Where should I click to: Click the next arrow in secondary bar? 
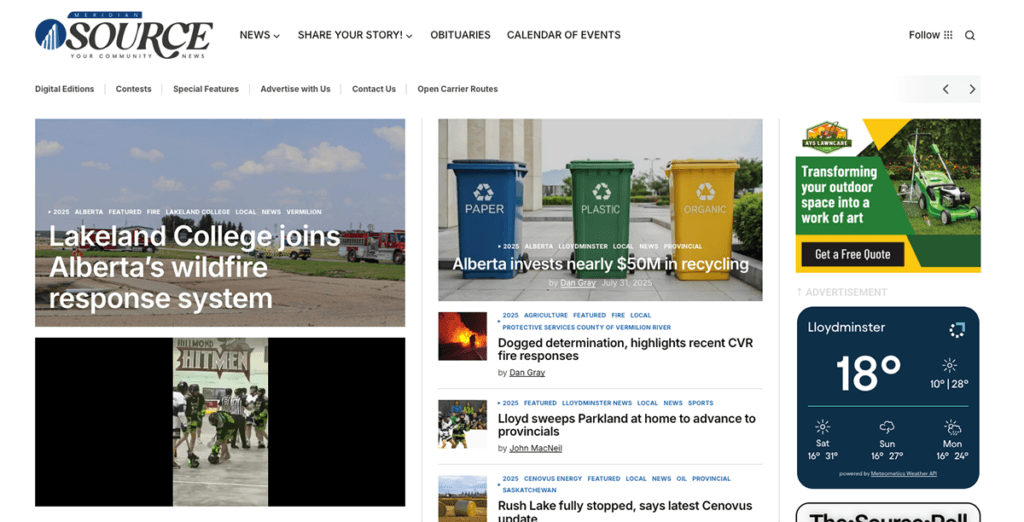(972, 89)
